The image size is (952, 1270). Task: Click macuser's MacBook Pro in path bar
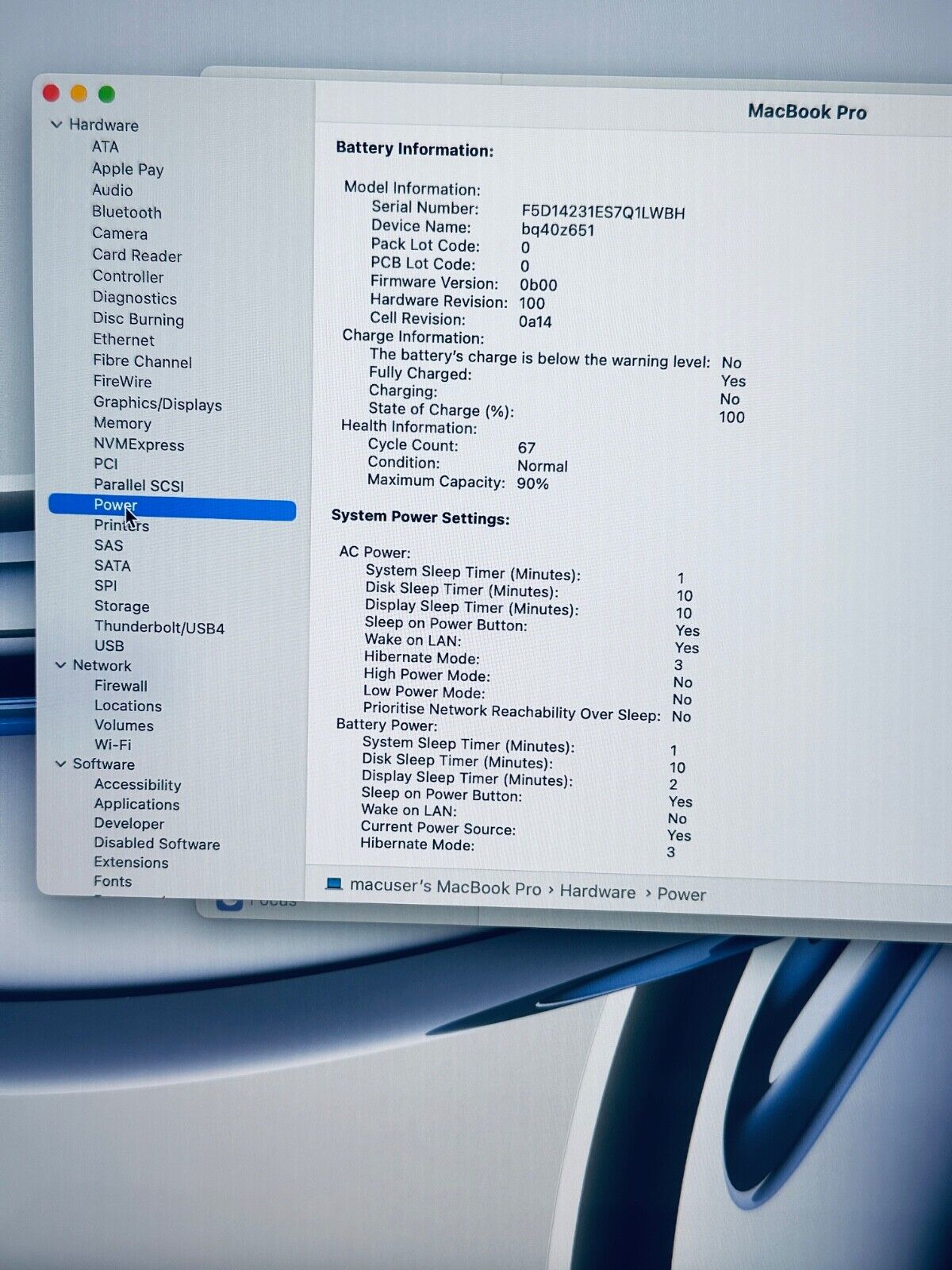[x=445, y=887]
